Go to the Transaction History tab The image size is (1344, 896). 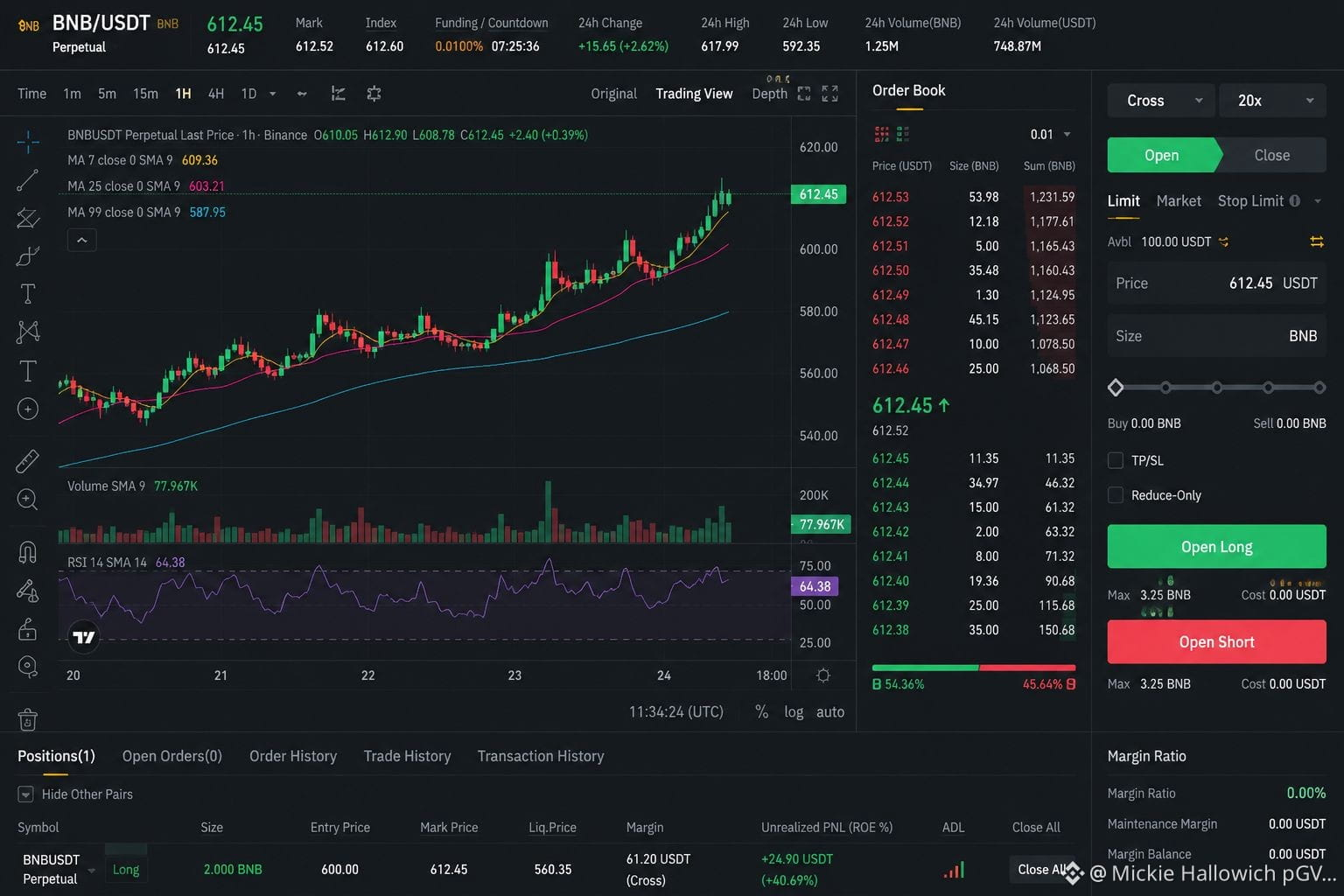tap(541, 756)
